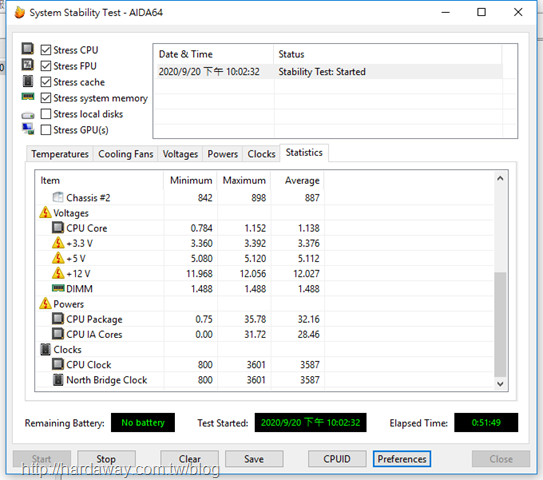Click the Save button
The width and height of the screenshot is (543, 480).
pos(254,459)
